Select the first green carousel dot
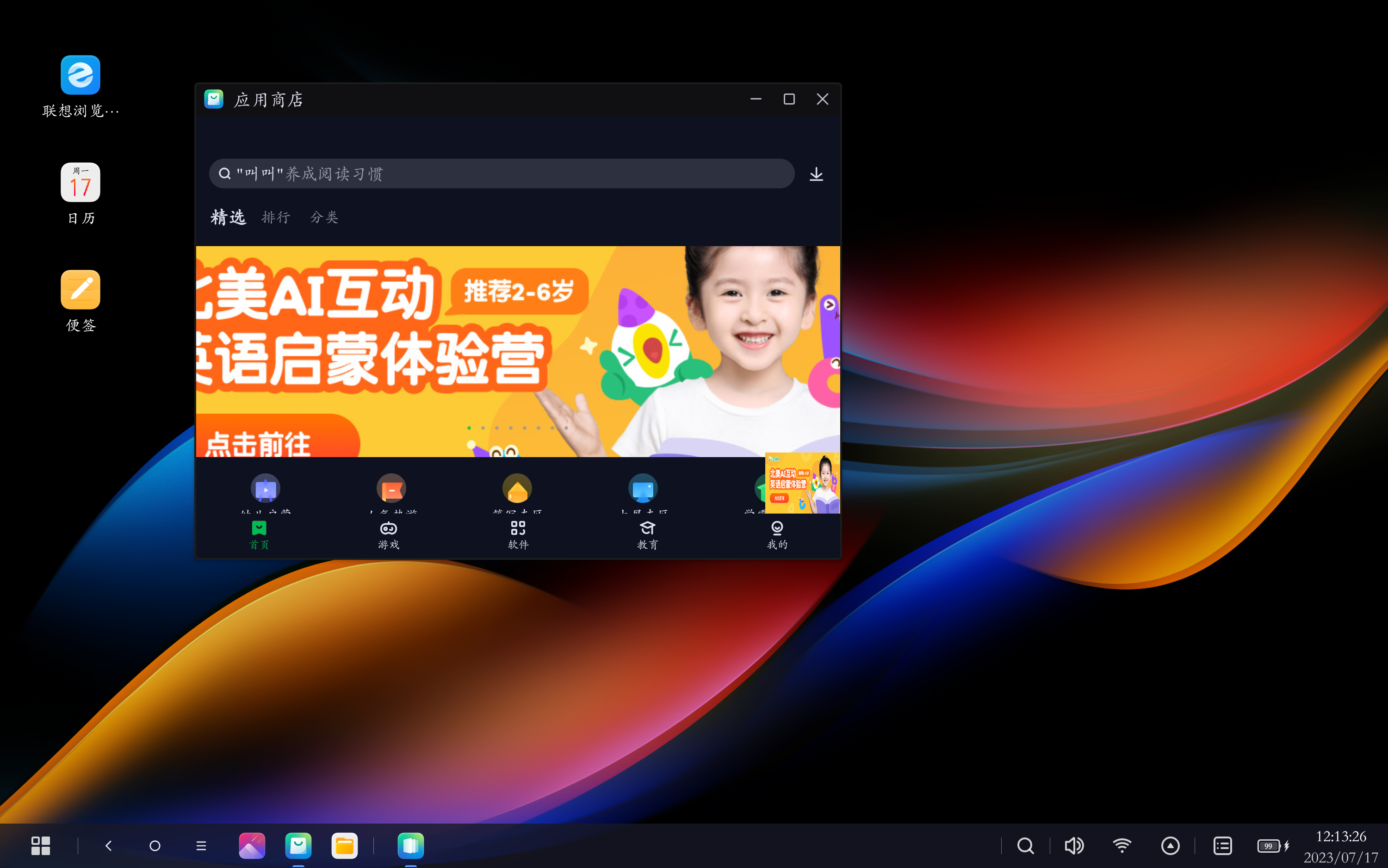 (x=469, y=428)
